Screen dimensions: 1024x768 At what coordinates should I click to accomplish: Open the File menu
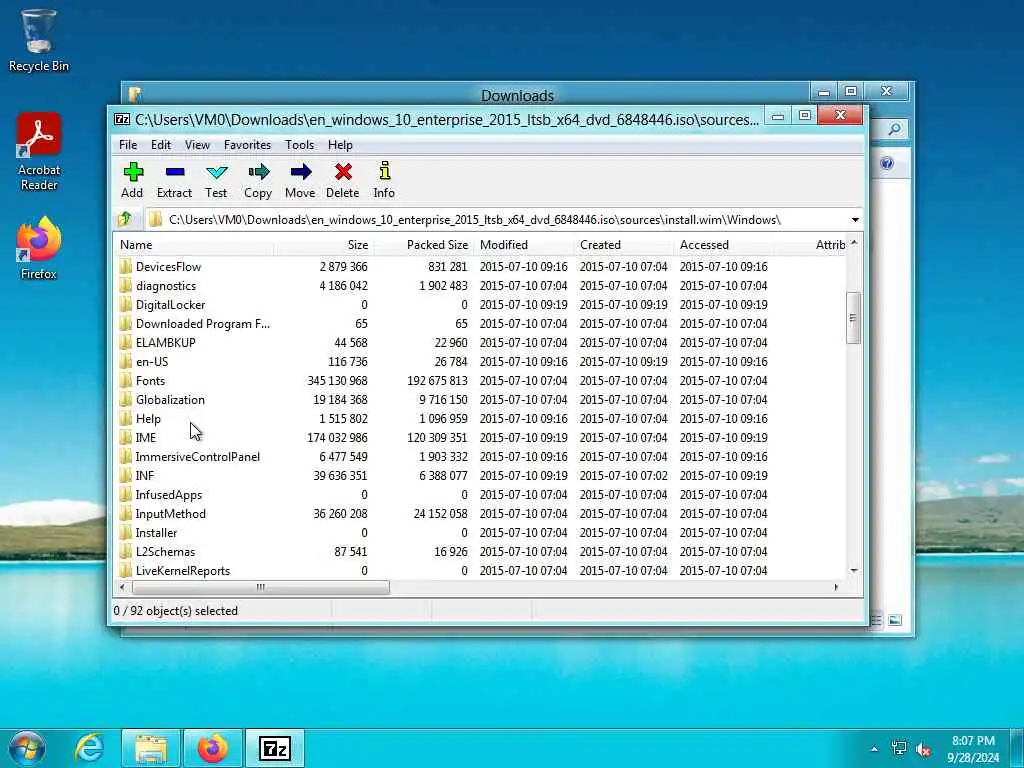click(x=128, y=145)
